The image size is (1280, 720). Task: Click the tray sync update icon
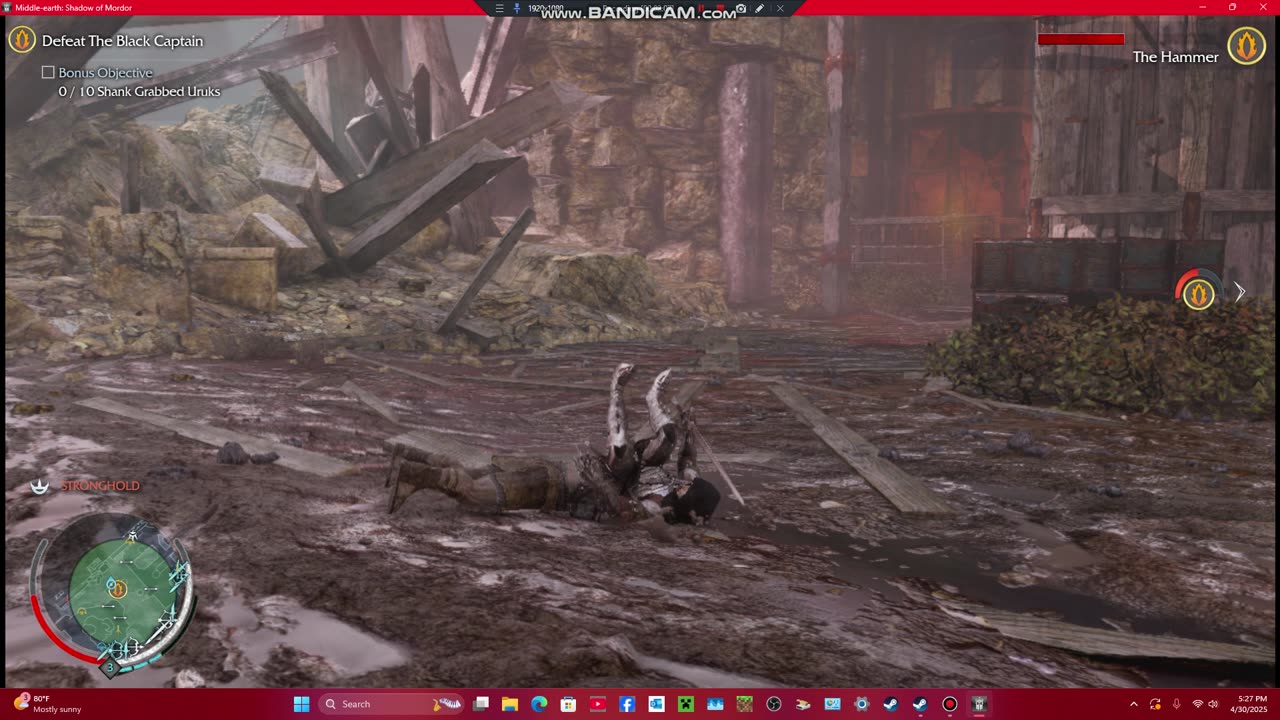pos(1155,704)
